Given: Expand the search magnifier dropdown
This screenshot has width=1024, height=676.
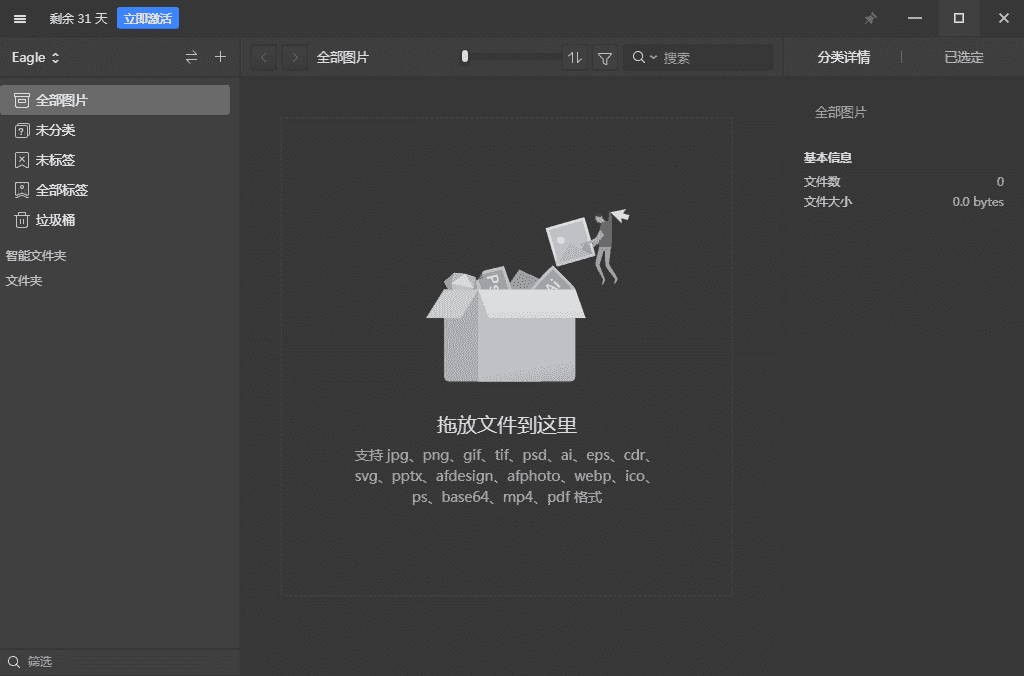Looking at the screenshot, I should click(x=644, y=58).
